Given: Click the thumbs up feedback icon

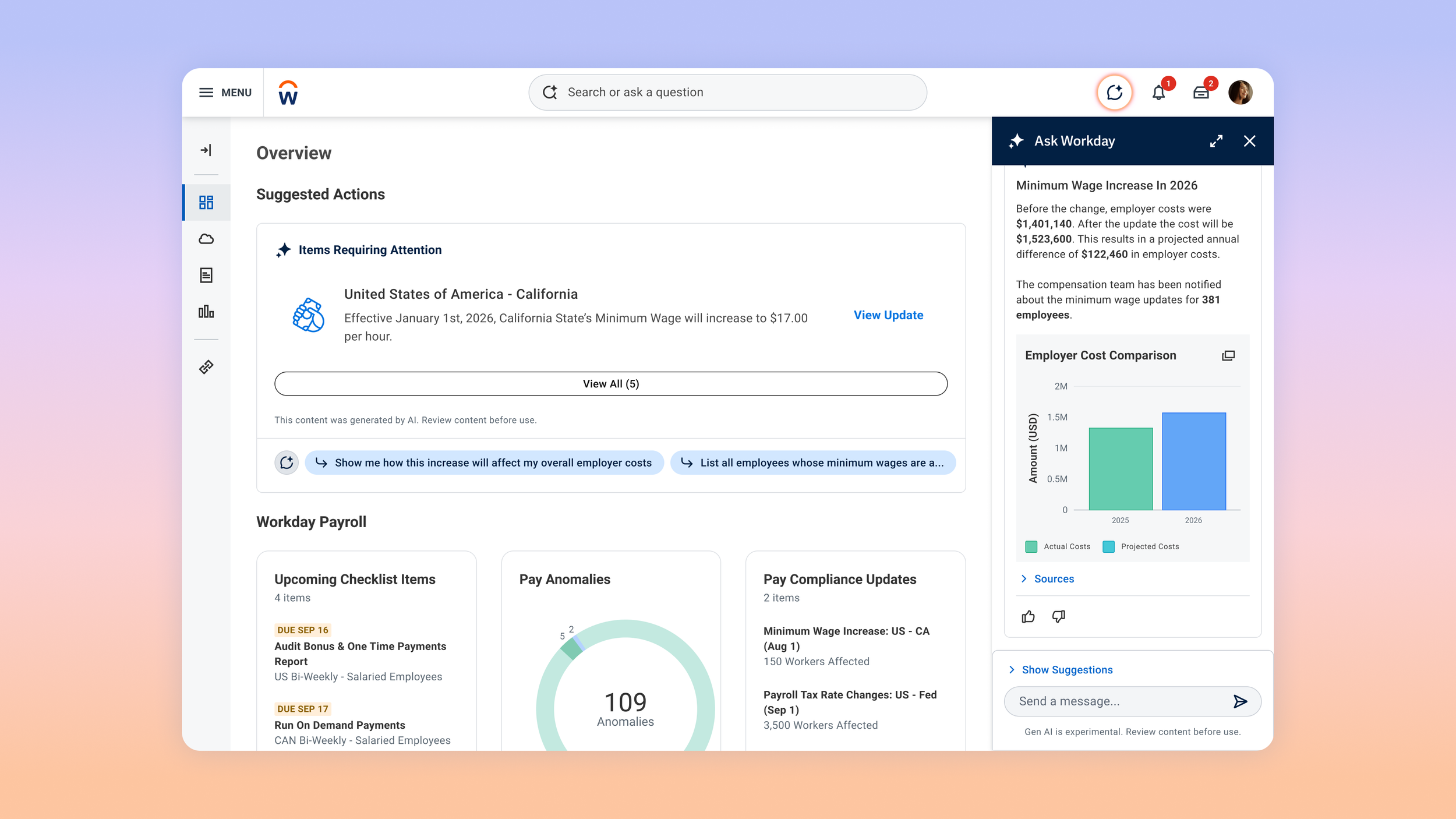Looking at the screenshot, I should point(1028,616).
